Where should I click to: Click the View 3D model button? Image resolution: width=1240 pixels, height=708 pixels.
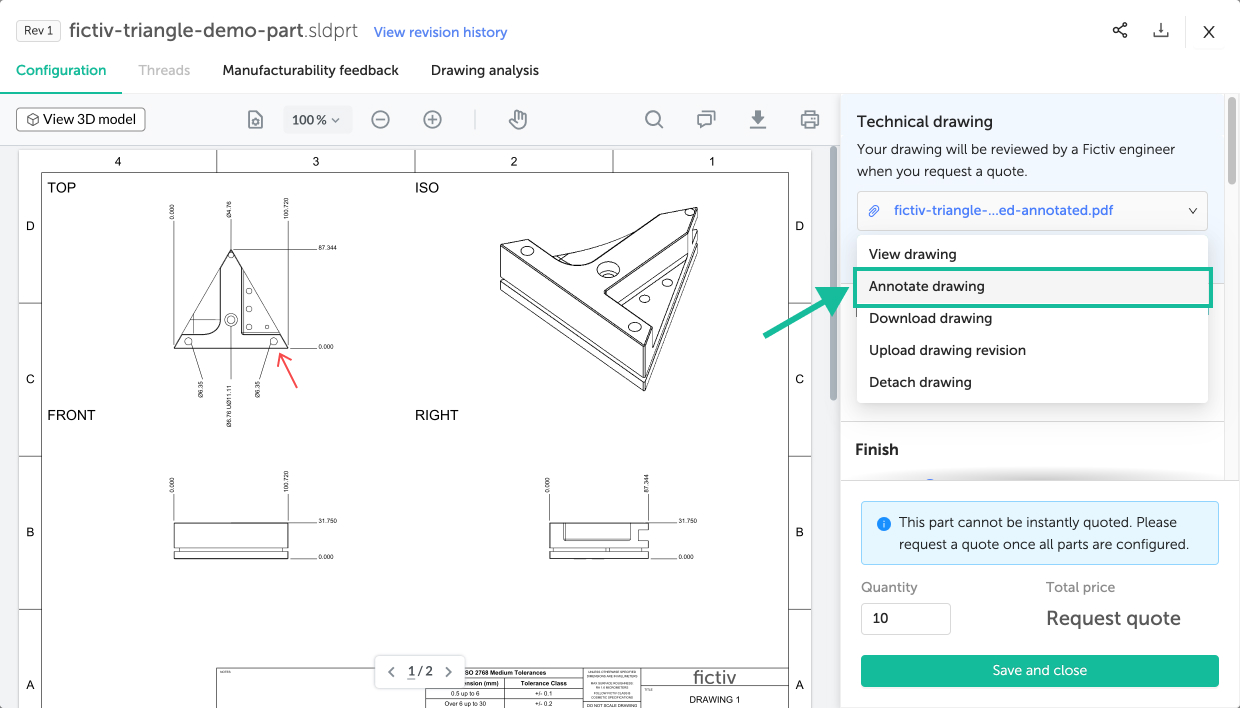(81, 119)
